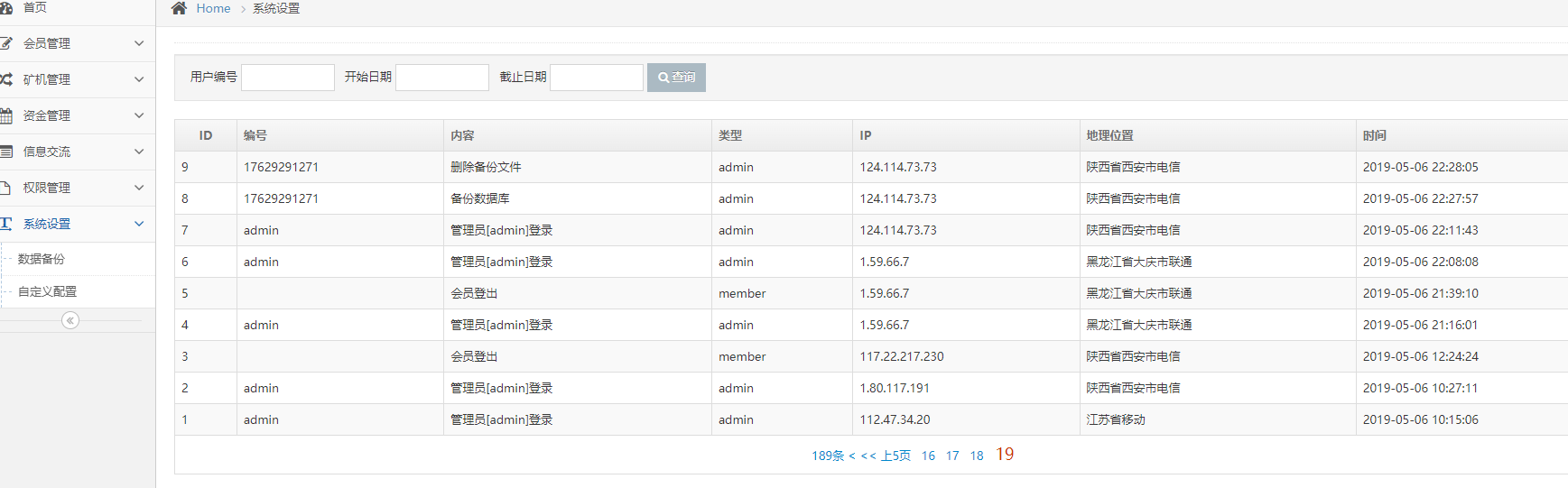Click current page 19
The image size is (1568, 488).
click(1005, 455)
